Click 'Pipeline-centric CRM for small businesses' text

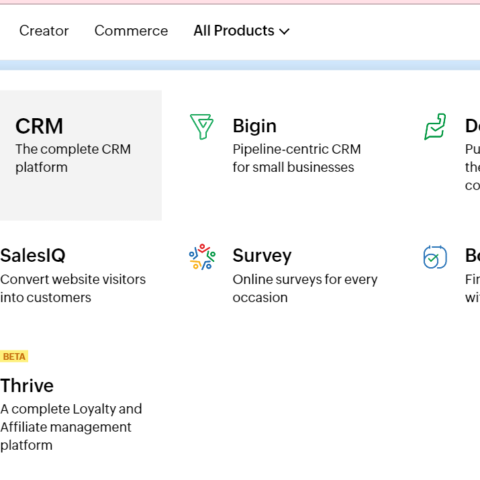tap(297, 158)
